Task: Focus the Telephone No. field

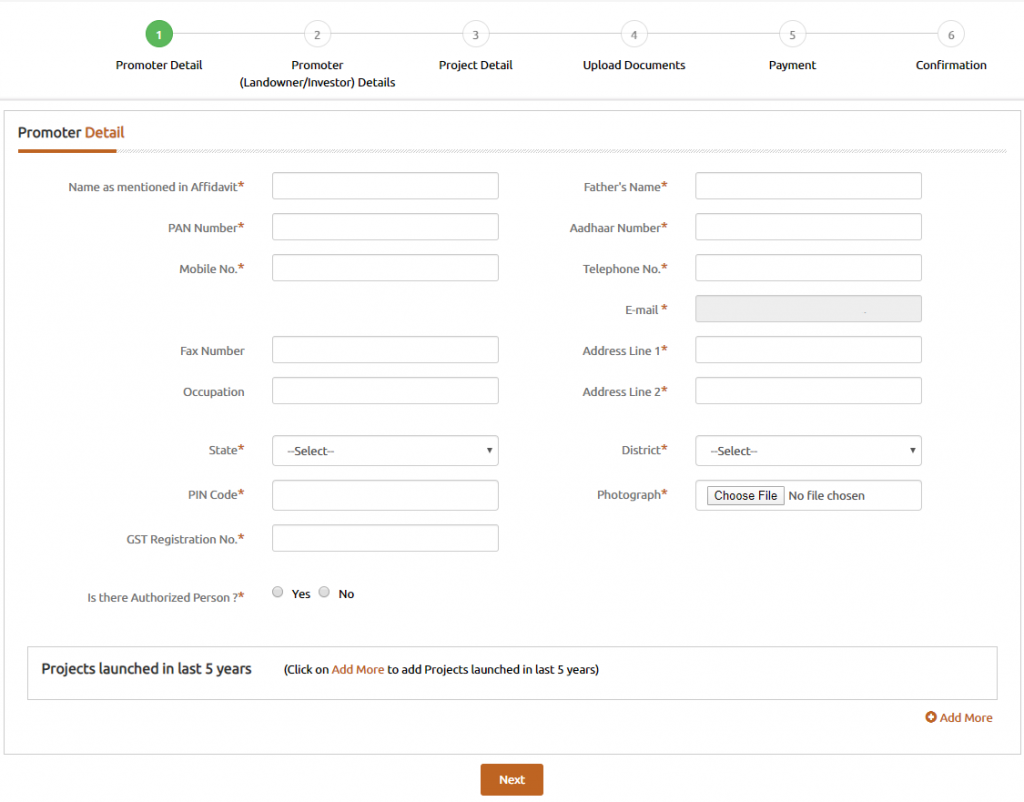Action: pyautogui.click(x=808, y=268)
